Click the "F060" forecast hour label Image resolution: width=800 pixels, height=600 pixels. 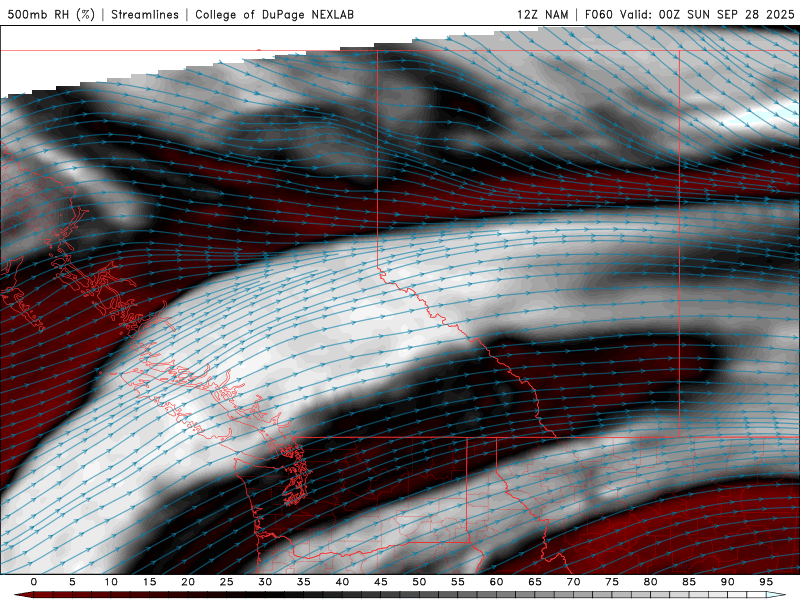[598, 14]
